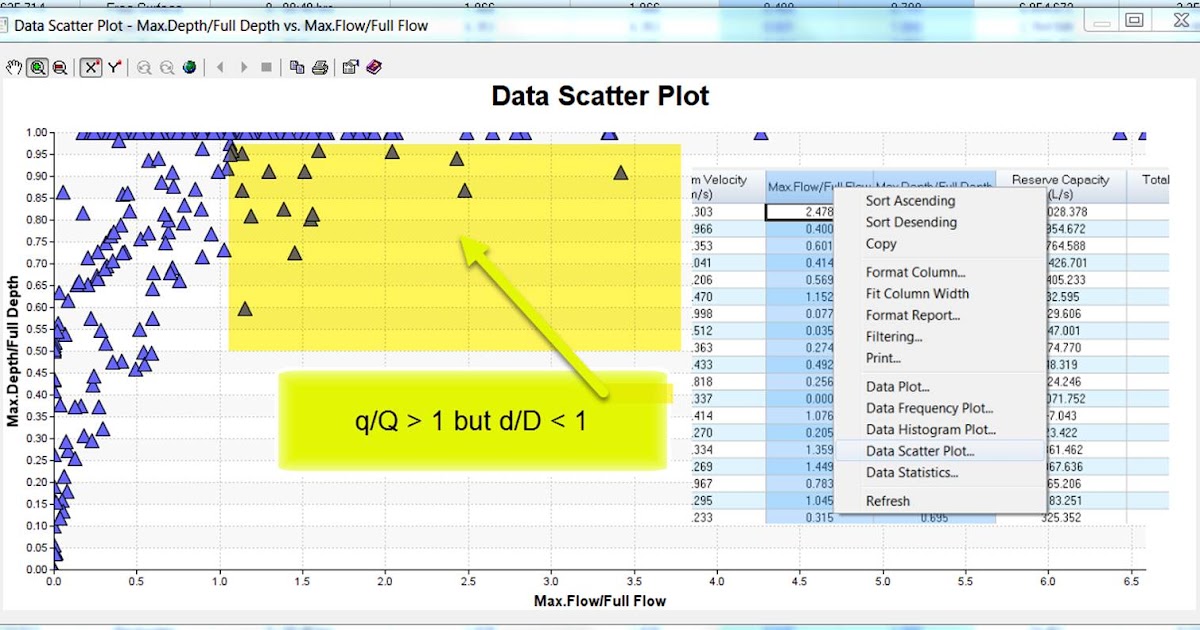This screenshot has height=630, width=1200.
Task: Toggle the X-axis display button
Action: point(90,67)
